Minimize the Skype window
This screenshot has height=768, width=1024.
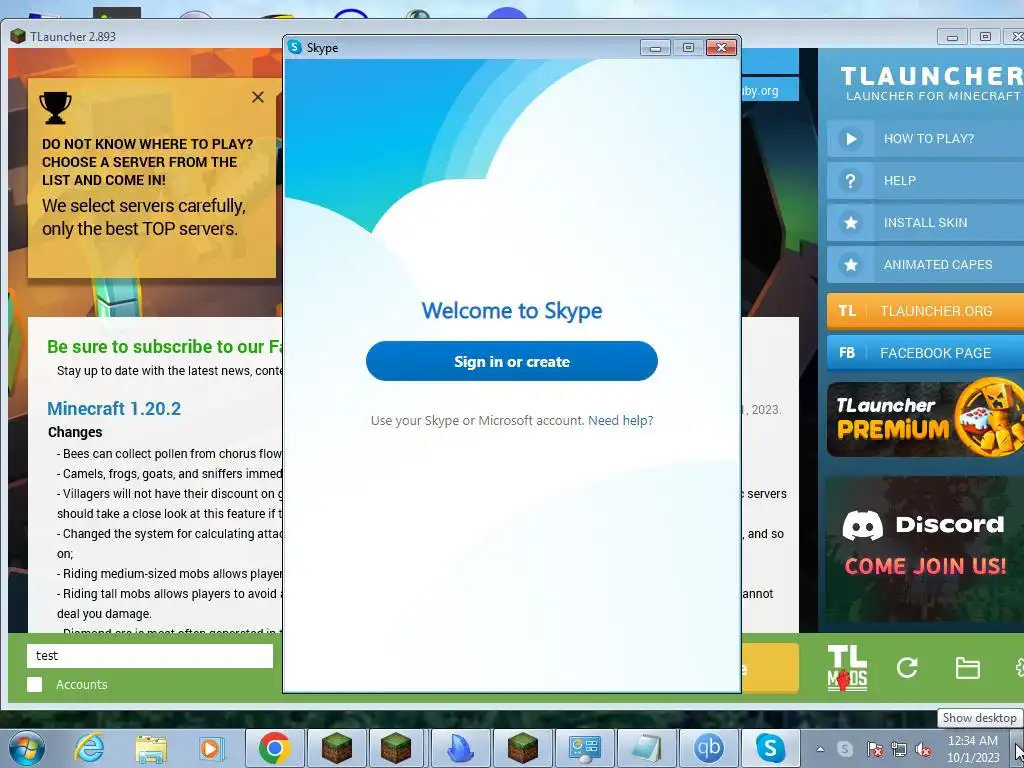[x=655, y=48]
